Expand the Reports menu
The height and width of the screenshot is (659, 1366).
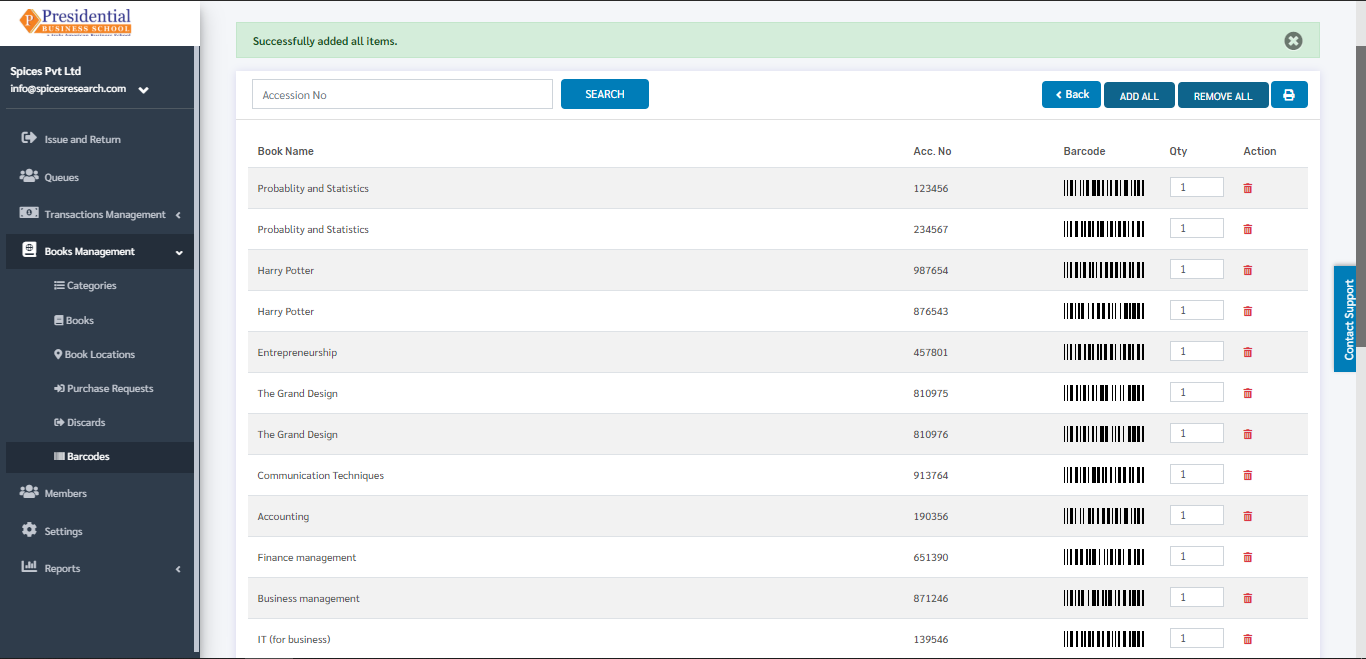pyautogui.click(x=100, y=568)
